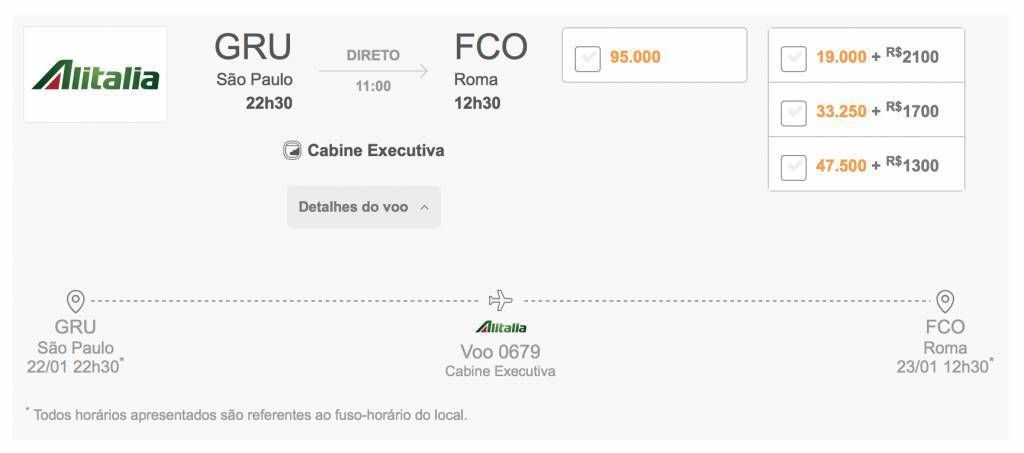
Task: Click the 95.000 points price text
Action: [635, 57]
